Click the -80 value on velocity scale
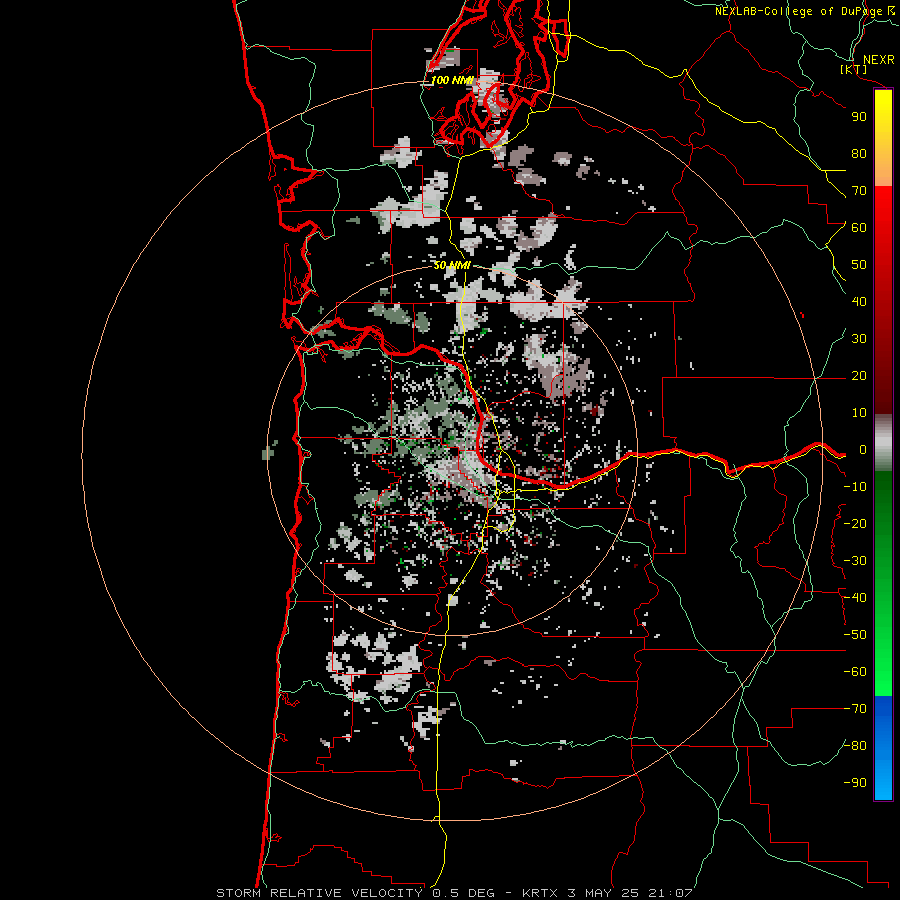The image size is (900, 900). coord(855,746)
